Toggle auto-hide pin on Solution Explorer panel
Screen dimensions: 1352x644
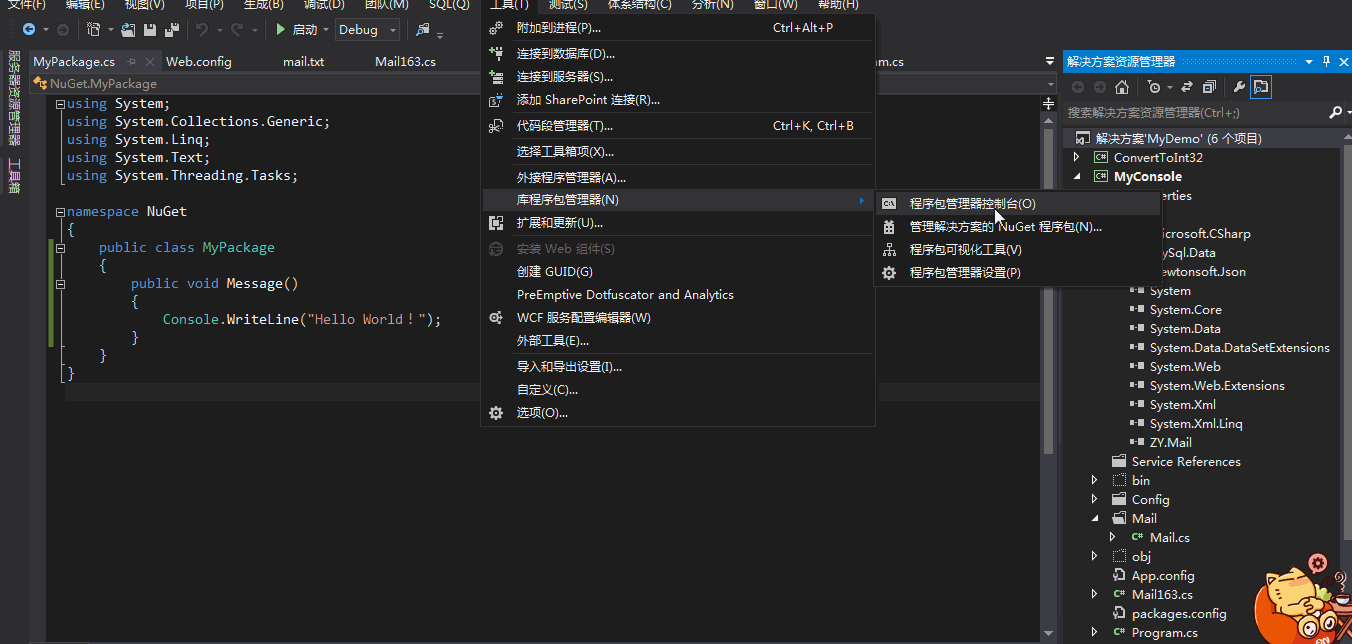tap(1326, 62)
